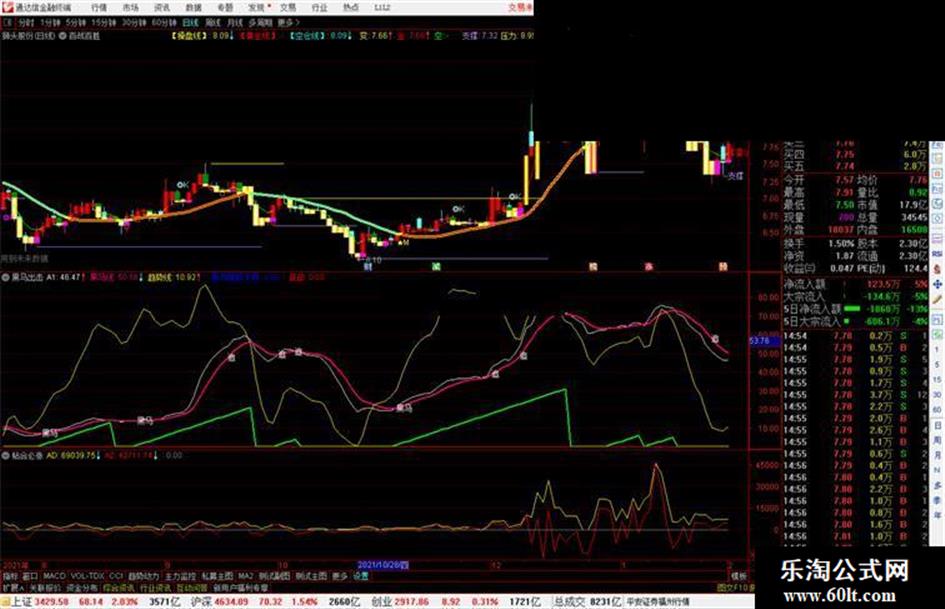The height and width of the screenshot is (609, 945).
Task: Click the 沪深 index in the status bar
Action: point(201,602)
